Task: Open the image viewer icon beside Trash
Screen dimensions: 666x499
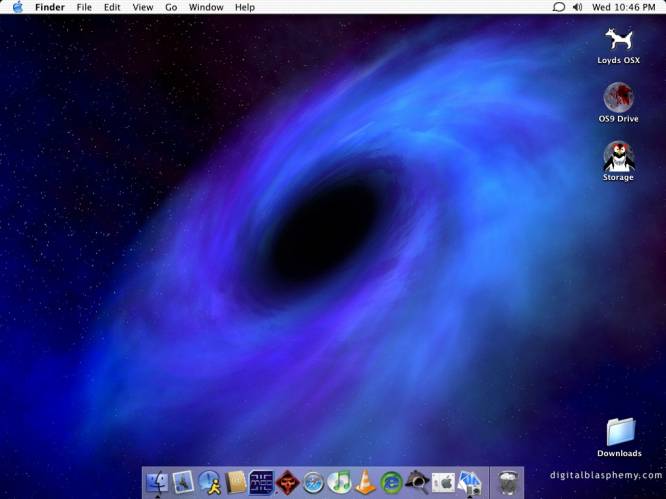Action: point(470,482)
